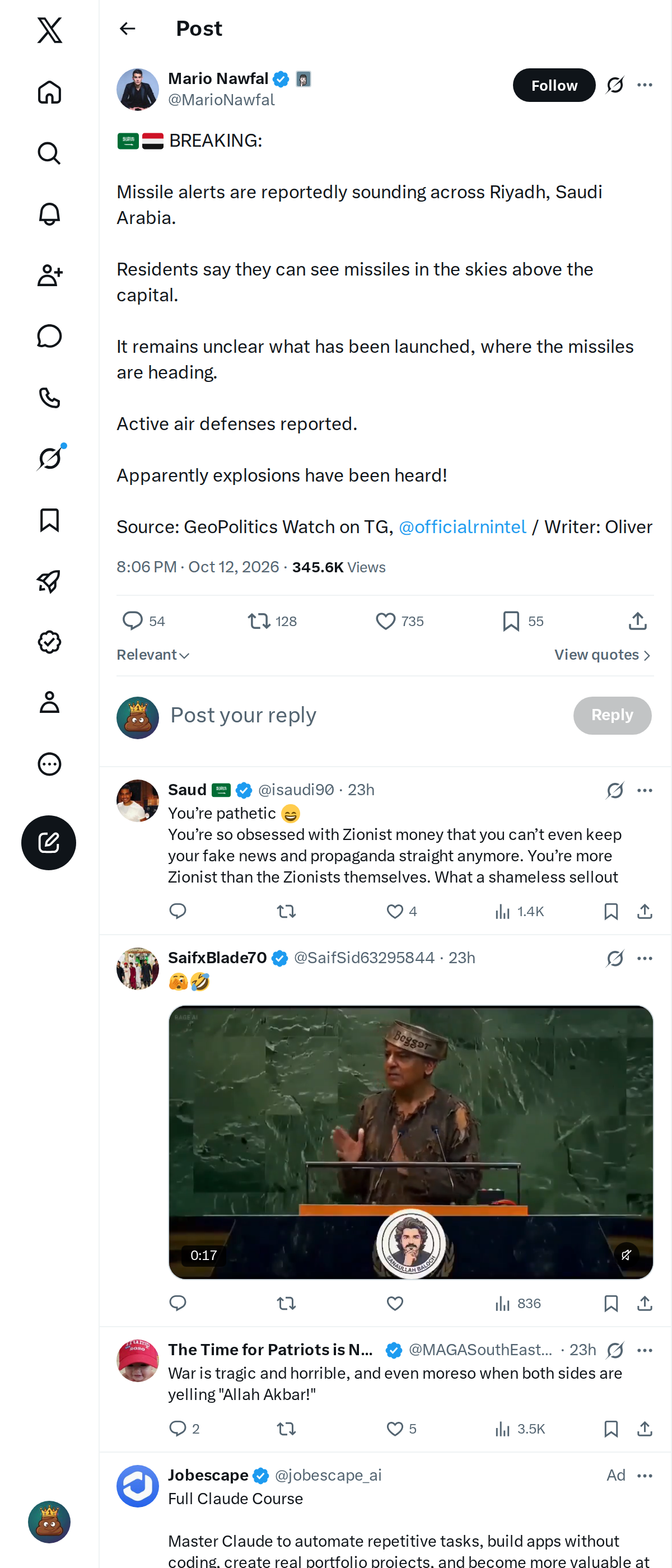Share Mario Nawfal's post
This screenshot has width=672, height=1568.
pos(637,621)
